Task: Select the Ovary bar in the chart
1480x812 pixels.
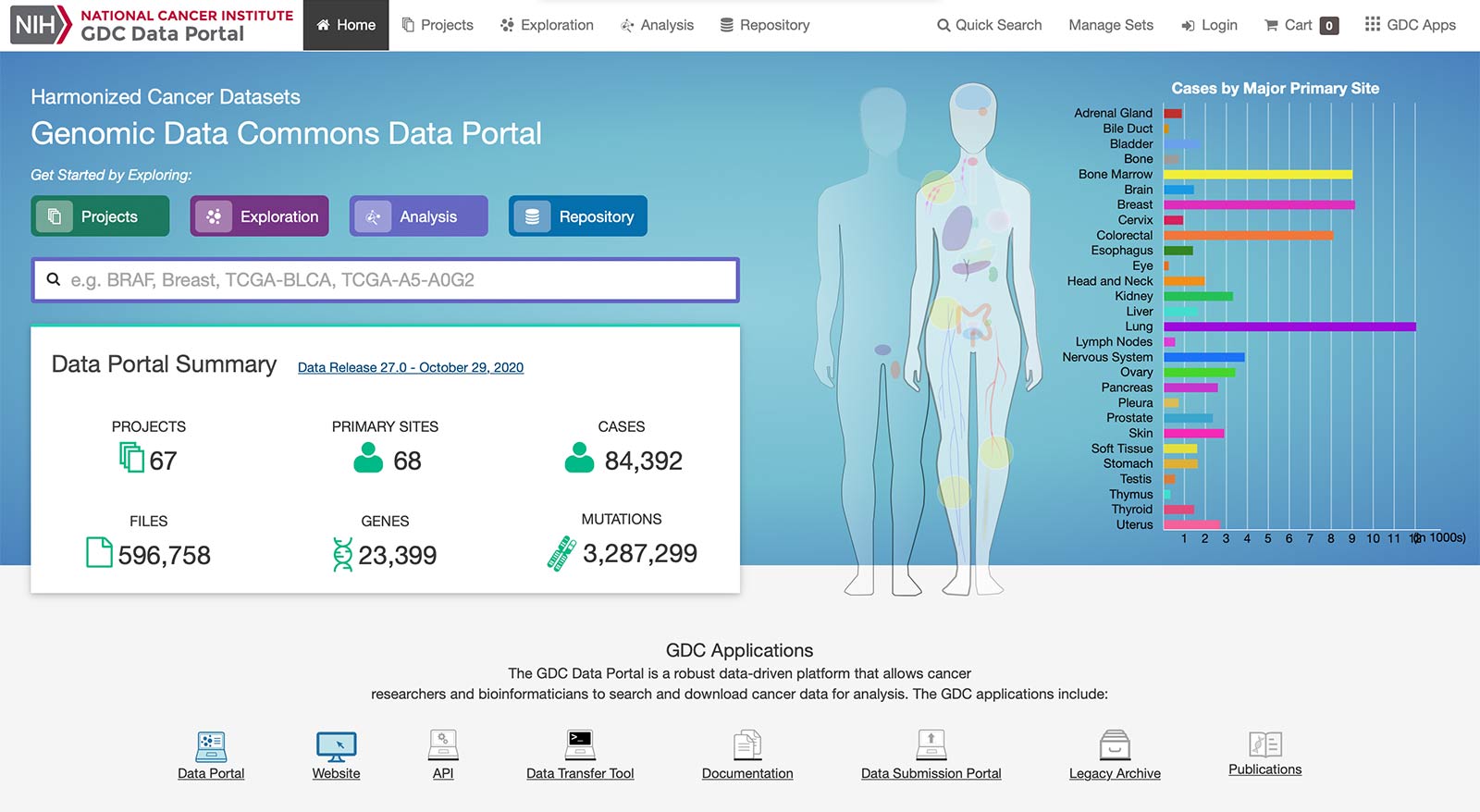Action: pos(1199,372)
